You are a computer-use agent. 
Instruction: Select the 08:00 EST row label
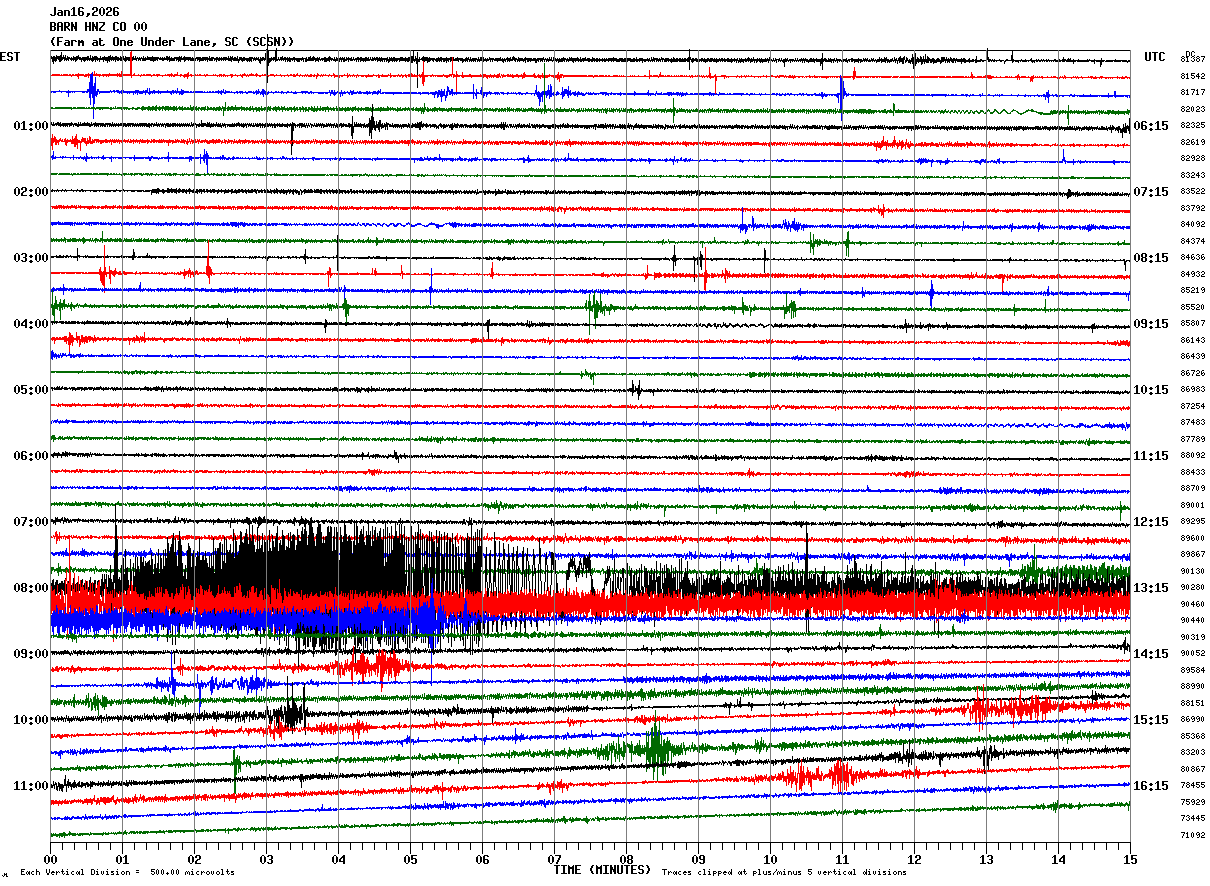[31, 588]
